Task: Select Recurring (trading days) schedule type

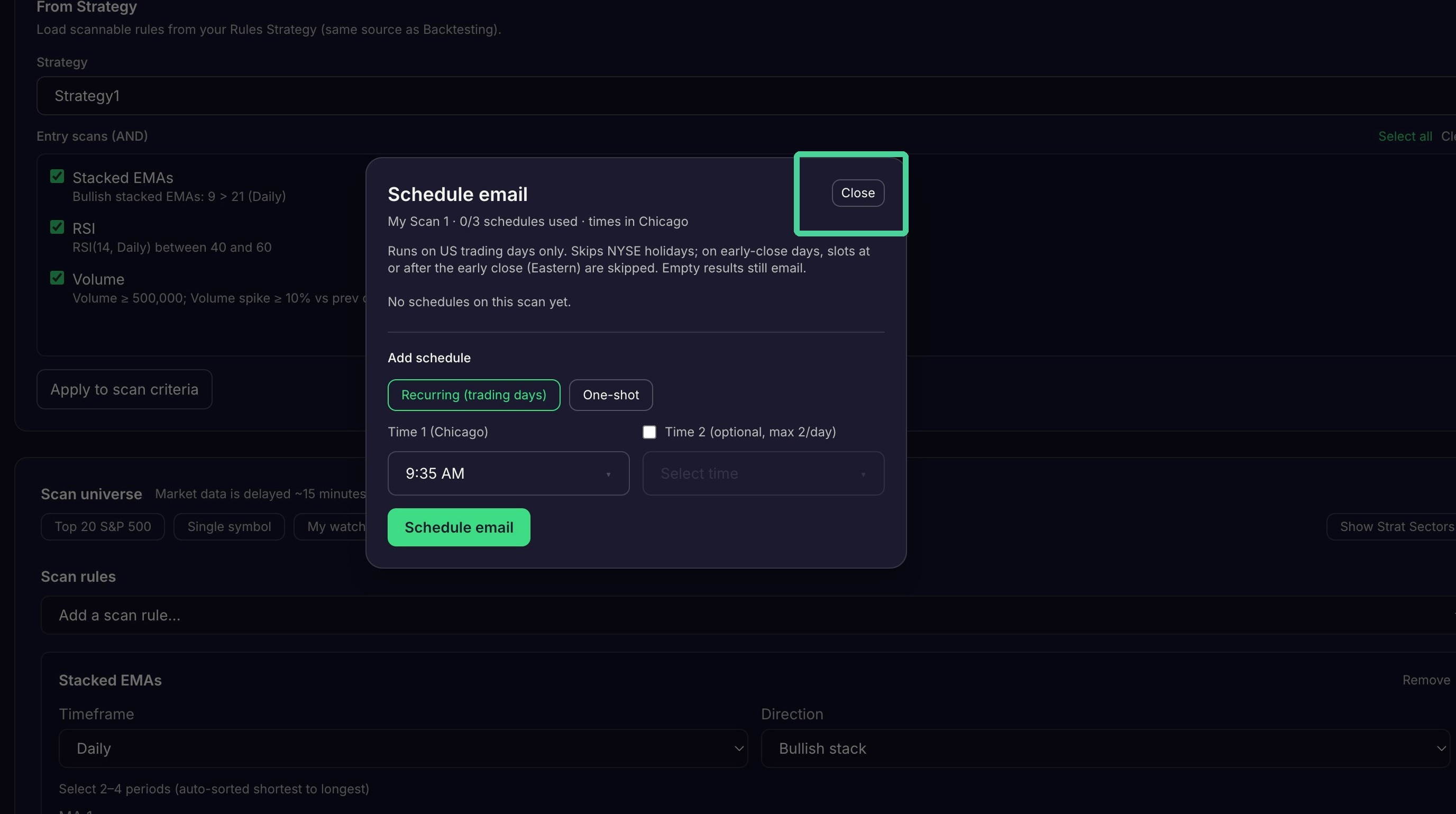Action: point(474,395)
